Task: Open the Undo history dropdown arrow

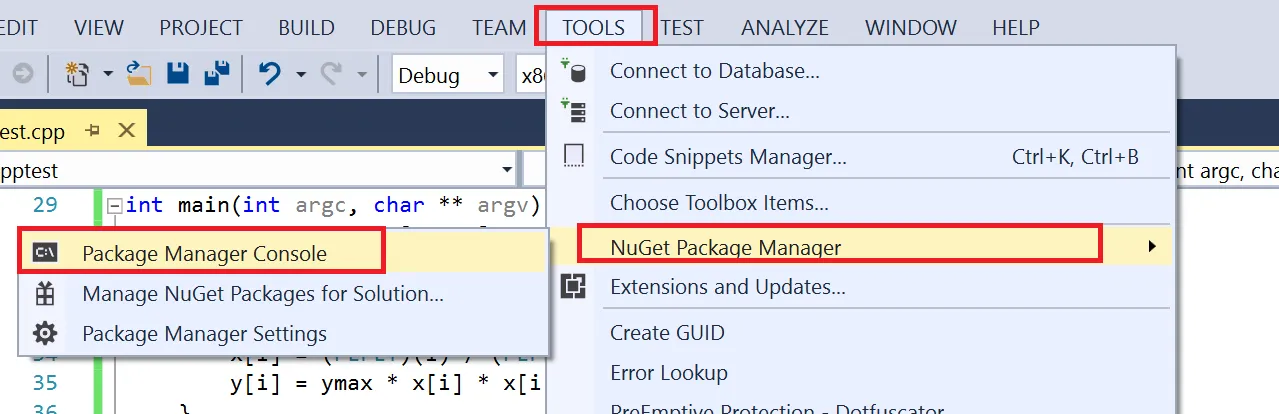Action: (300, 75)
